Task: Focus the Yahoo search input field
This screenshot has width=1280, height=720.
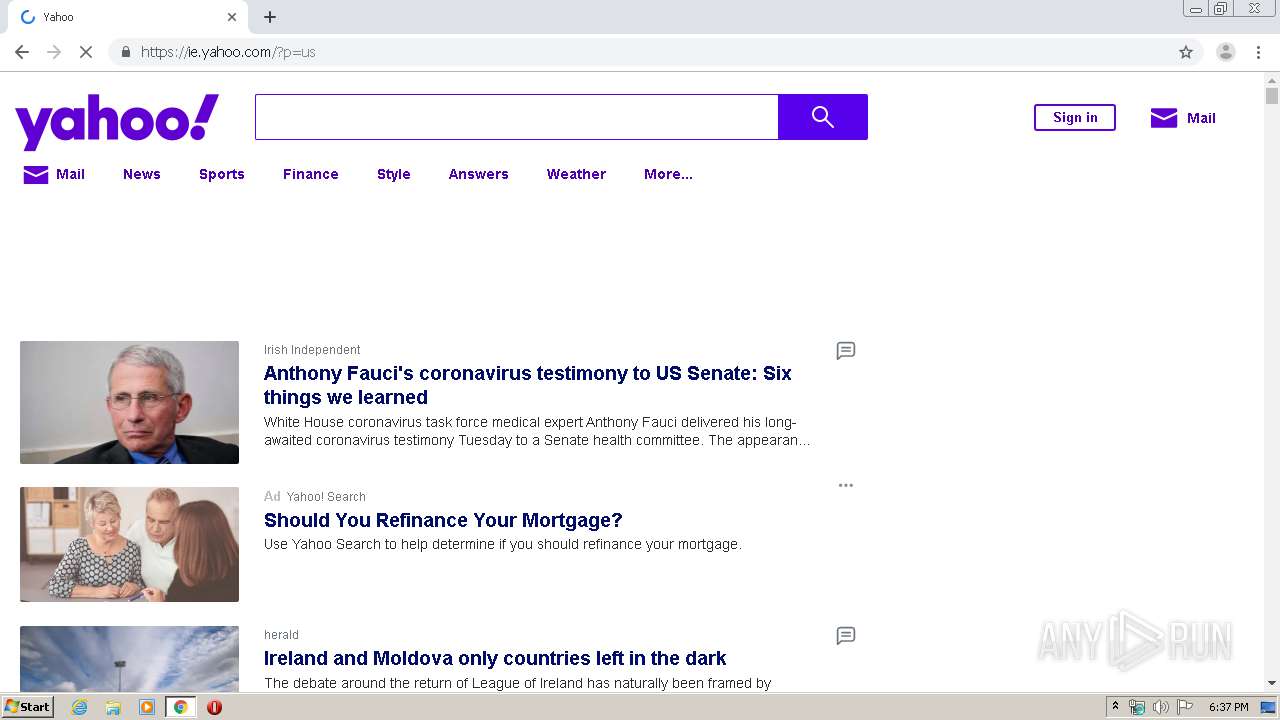Action: (517, 117)
